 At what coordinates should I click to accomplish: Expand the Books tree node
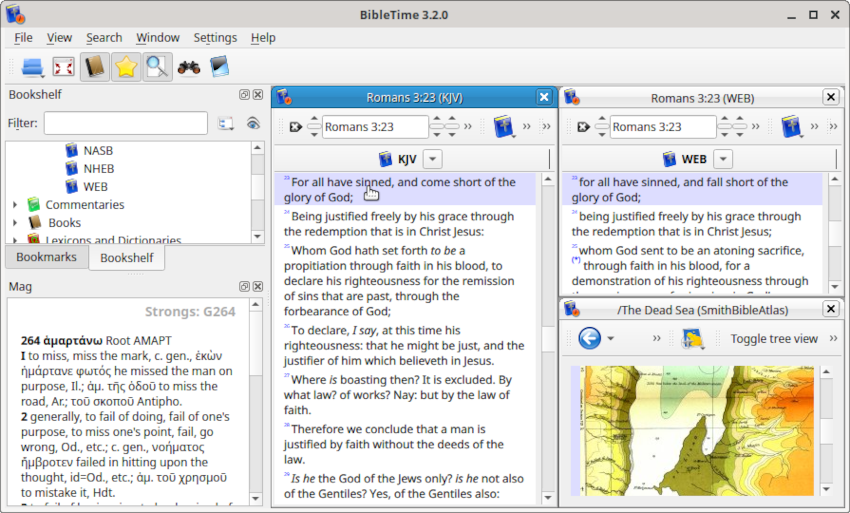pos(15,223)
